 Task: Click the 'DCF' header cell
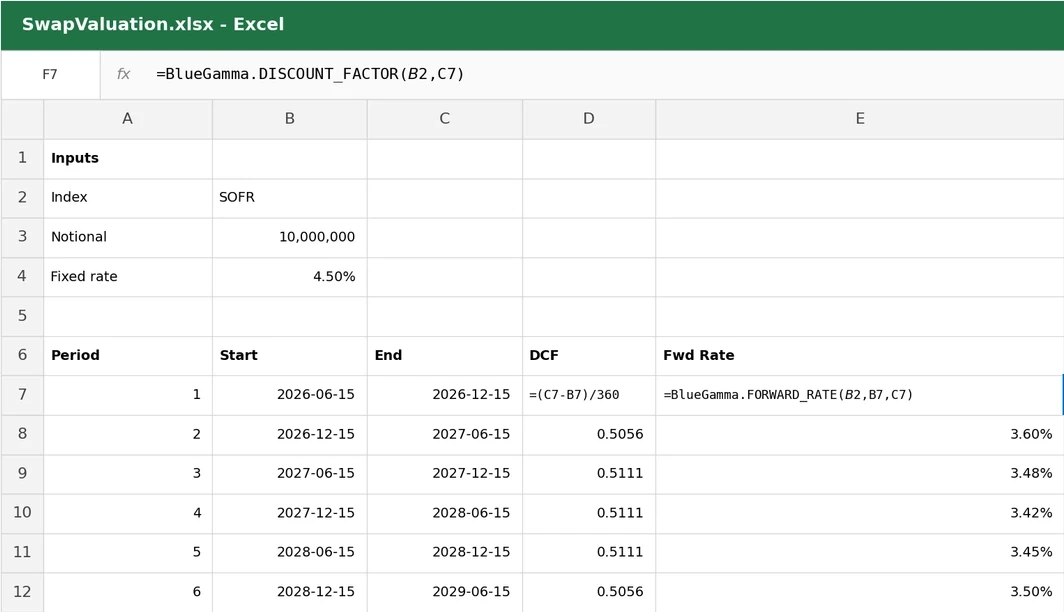click(x=589, y=356)
